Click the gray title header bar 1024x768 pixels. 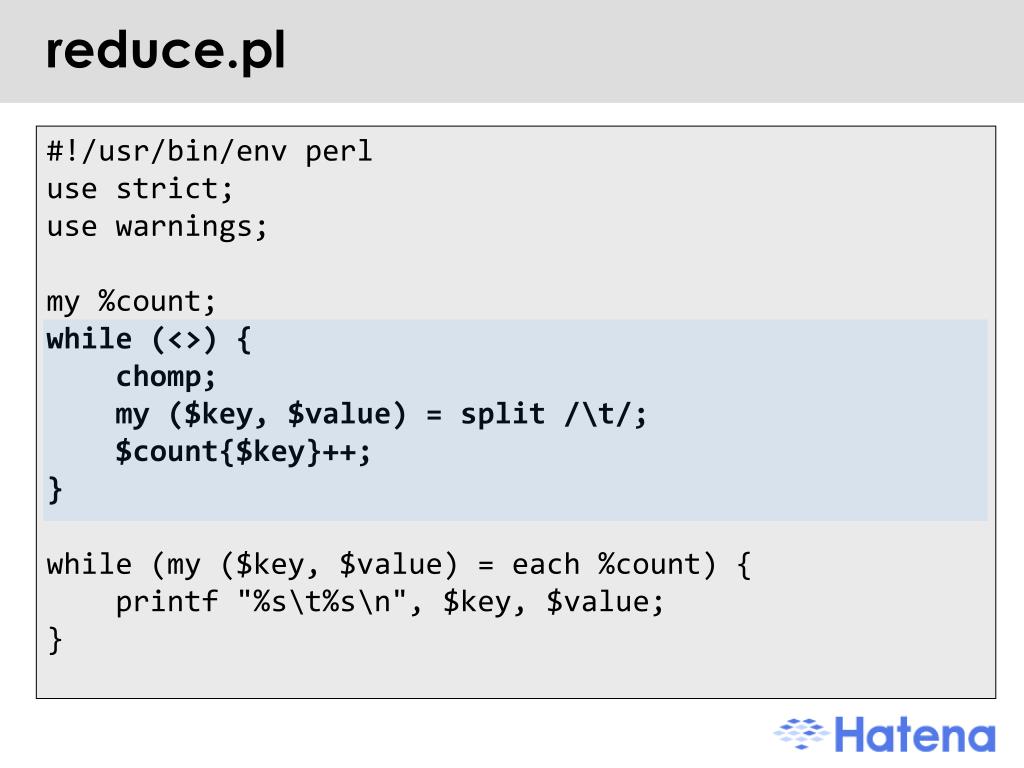click(512, 51)
